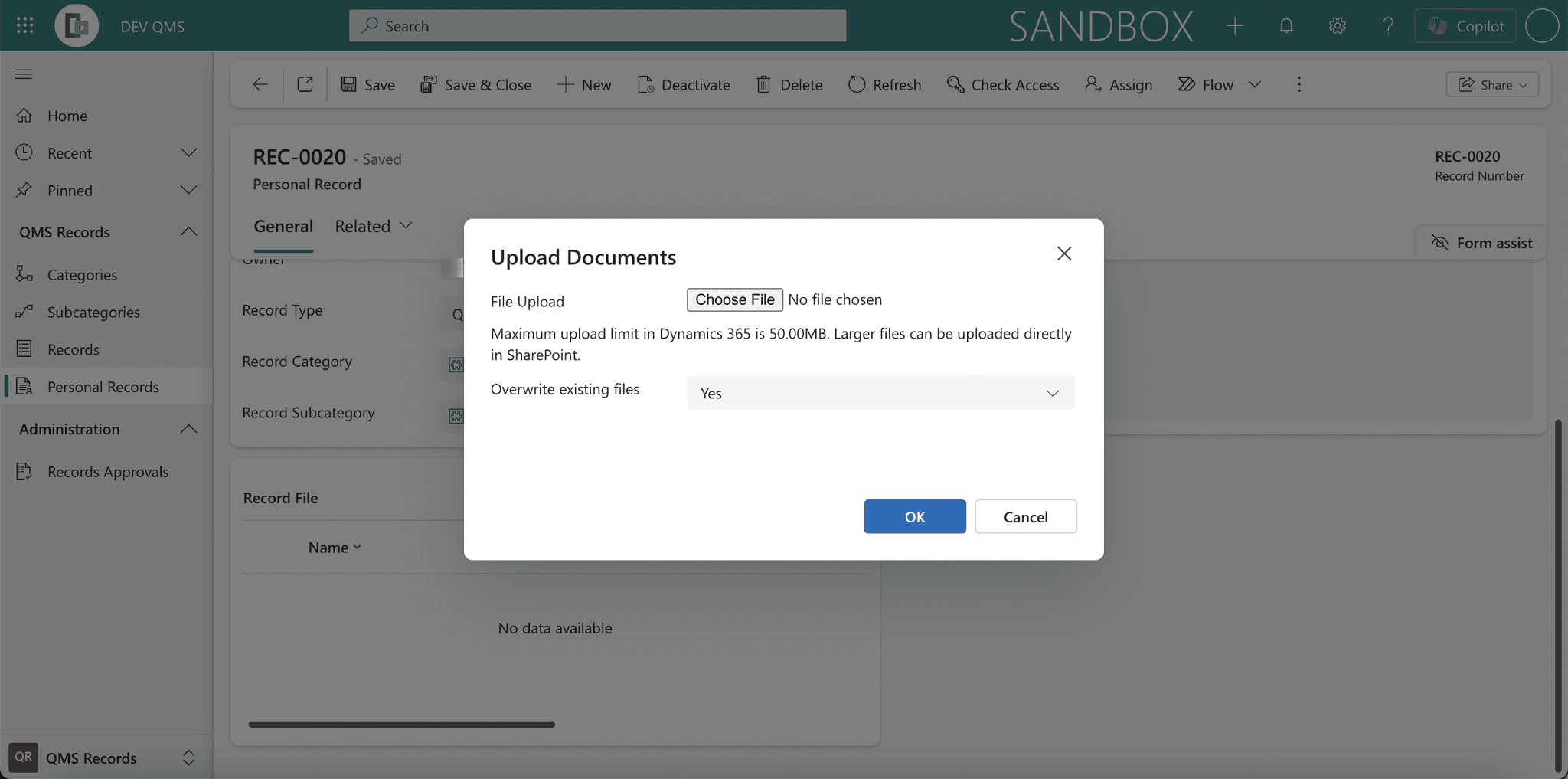Image resolution: width=1568 pixels, height=779 pixels.
Task: Expand the Flow dropdown chevron
Action: click(1254, 84)
